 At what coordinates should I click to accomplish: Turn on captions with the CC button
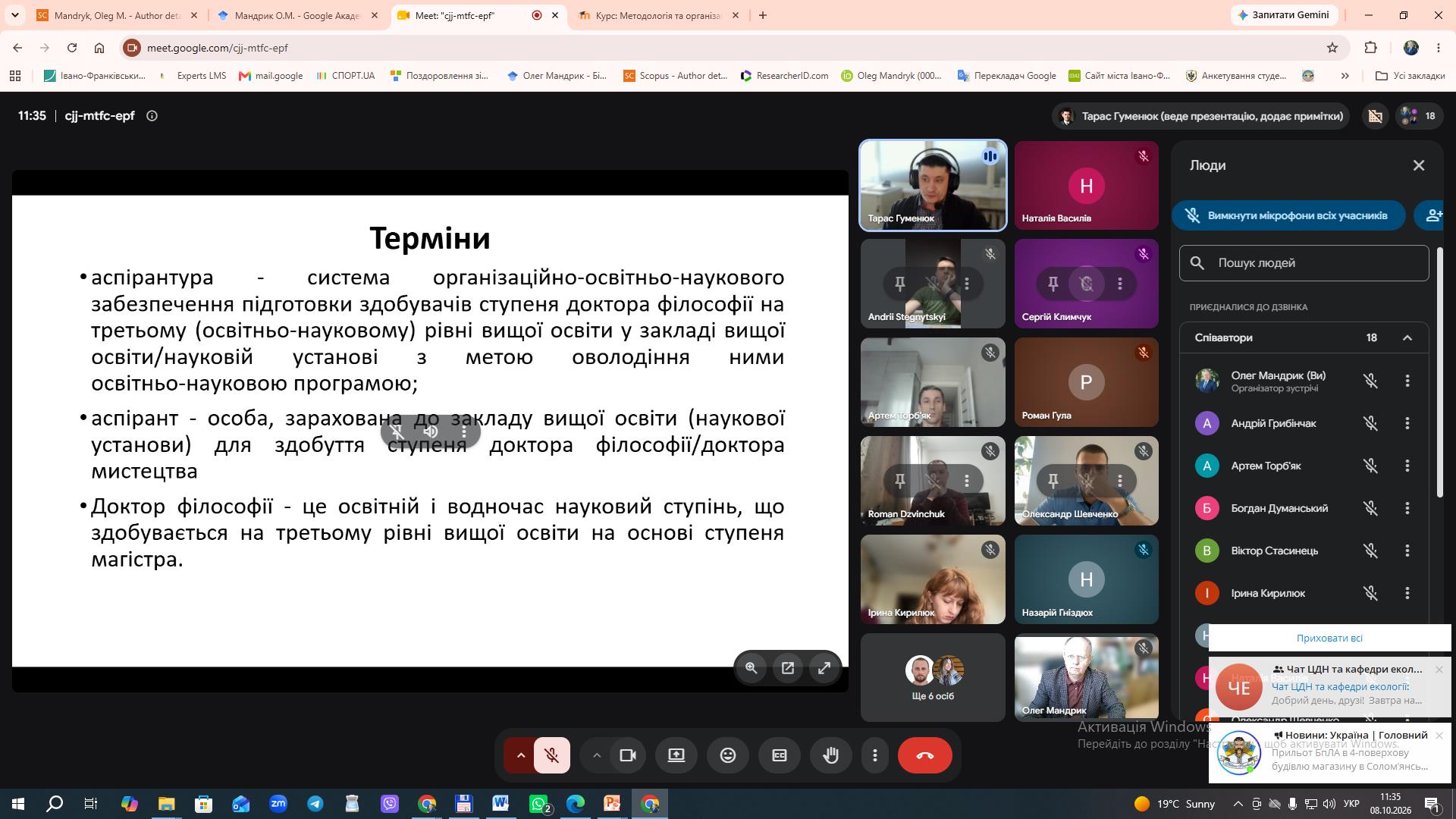(x=780, y=755)
